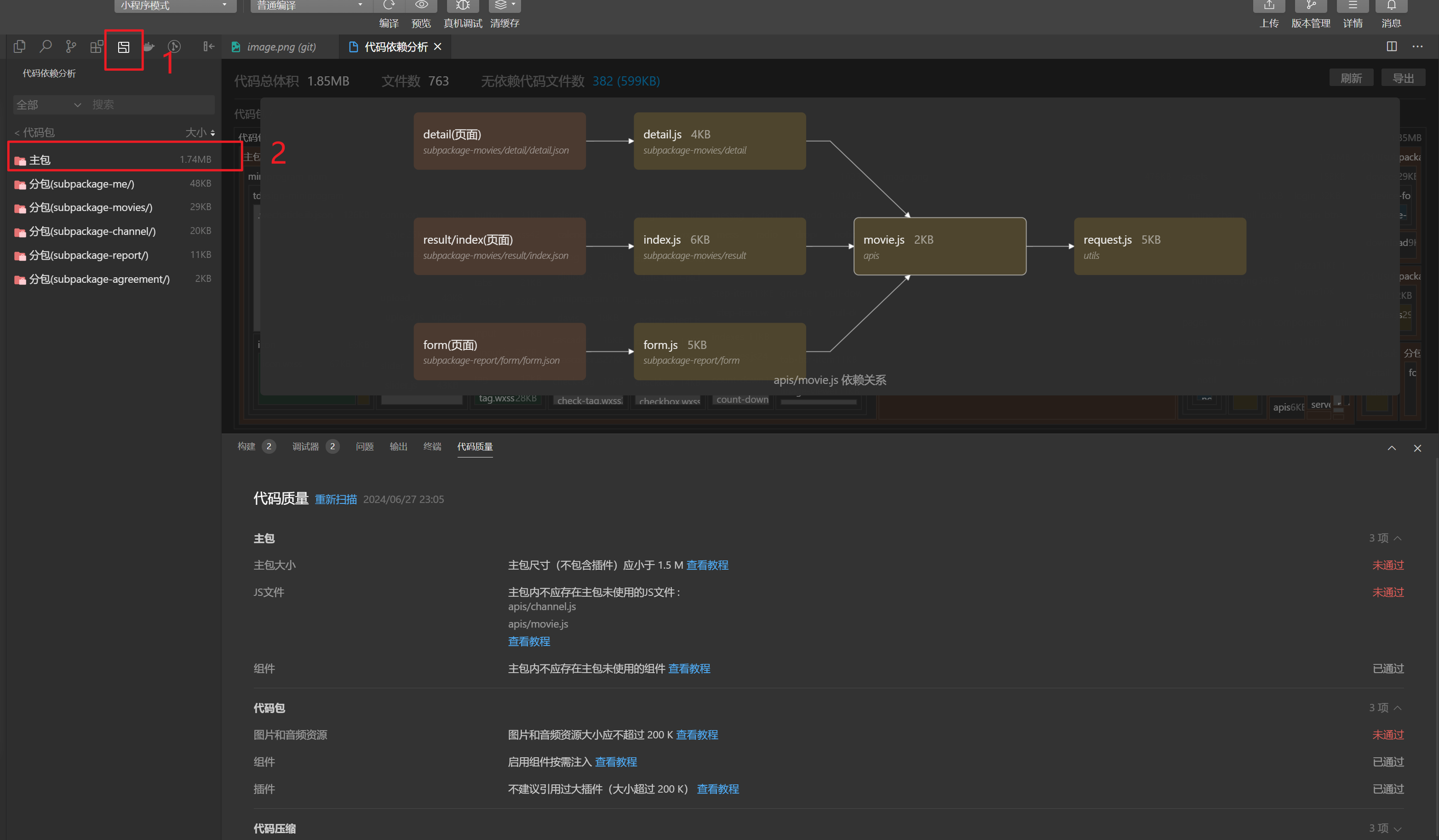The width and height of the screenshot is (1439, 840).
Task: Open the source control branch icon
Action: tap(71, 46)
